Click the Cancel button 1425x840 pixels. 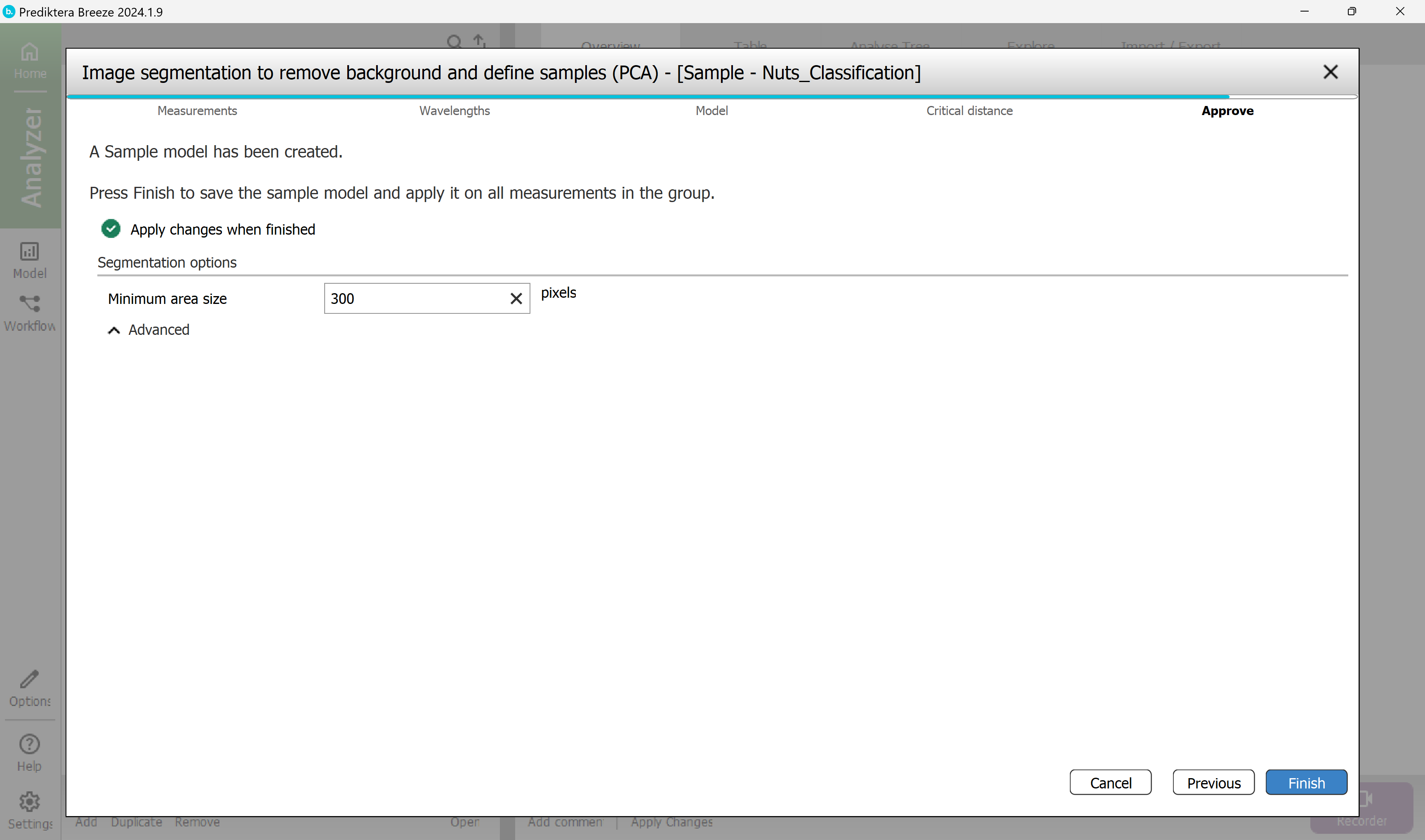(x=1109, y=782)
